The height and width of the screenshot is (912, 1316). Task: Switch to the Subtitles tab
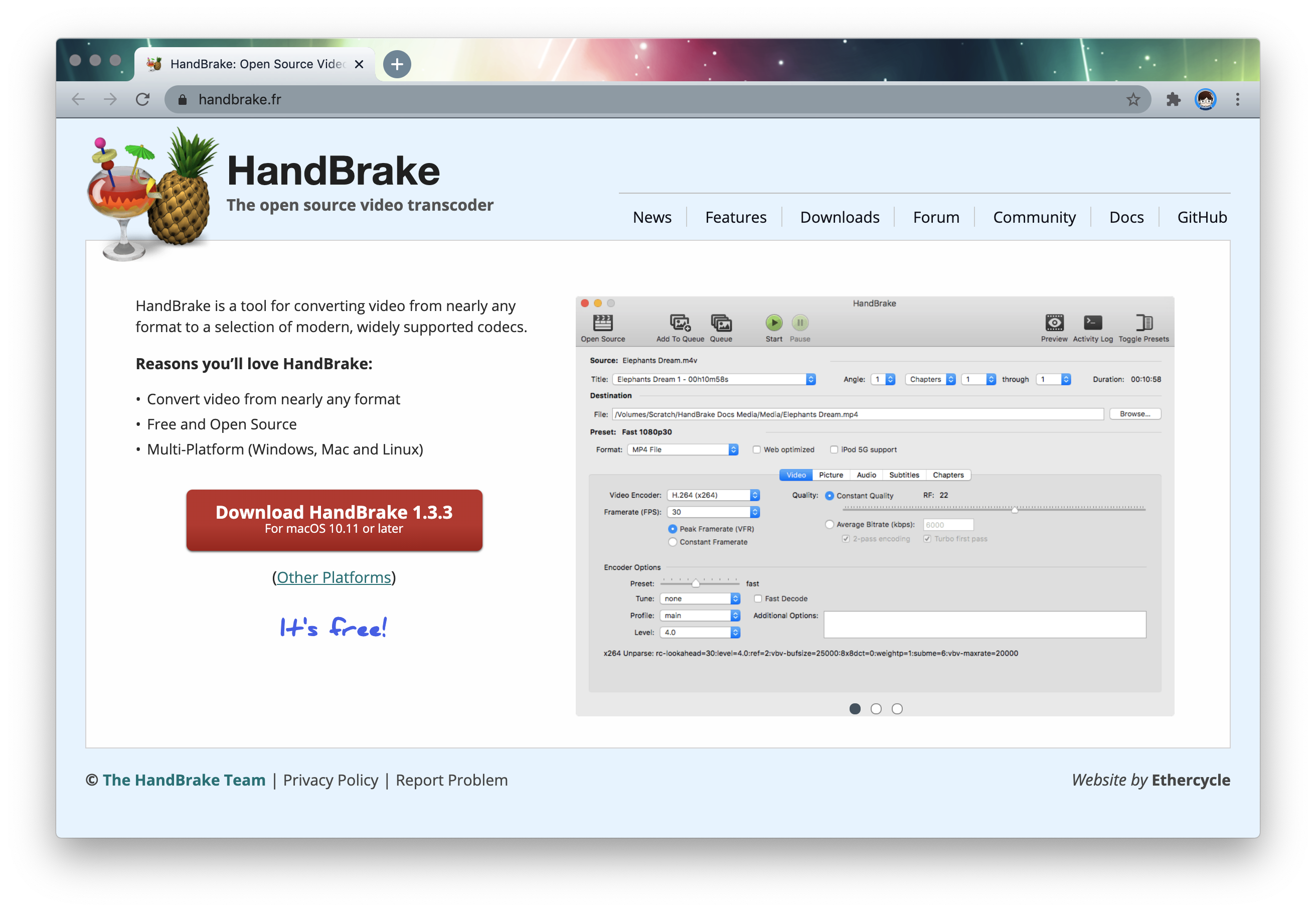click(904, 475)
